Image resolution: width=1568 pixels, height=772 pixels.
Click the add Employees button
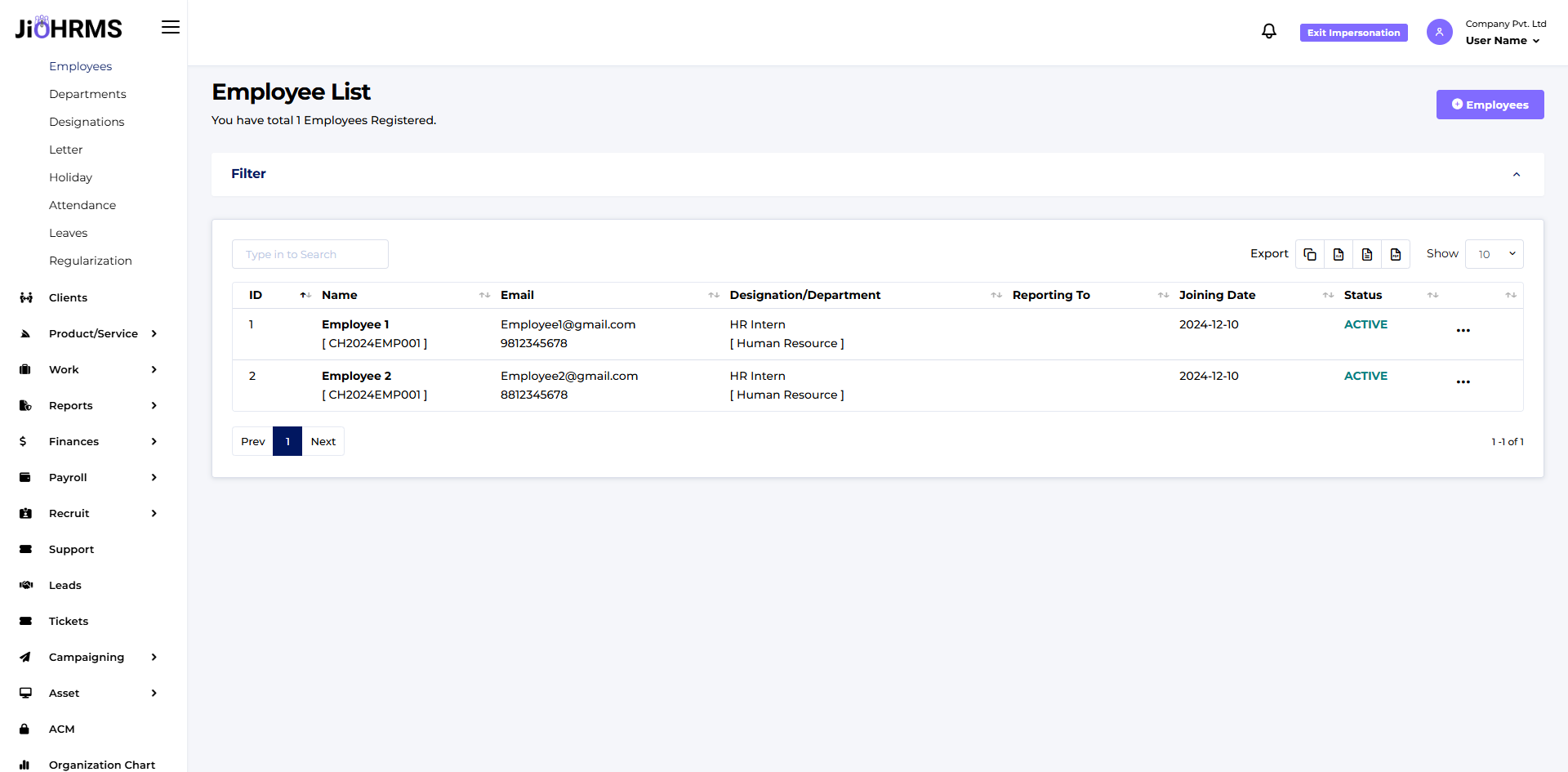pos(1490,105)
